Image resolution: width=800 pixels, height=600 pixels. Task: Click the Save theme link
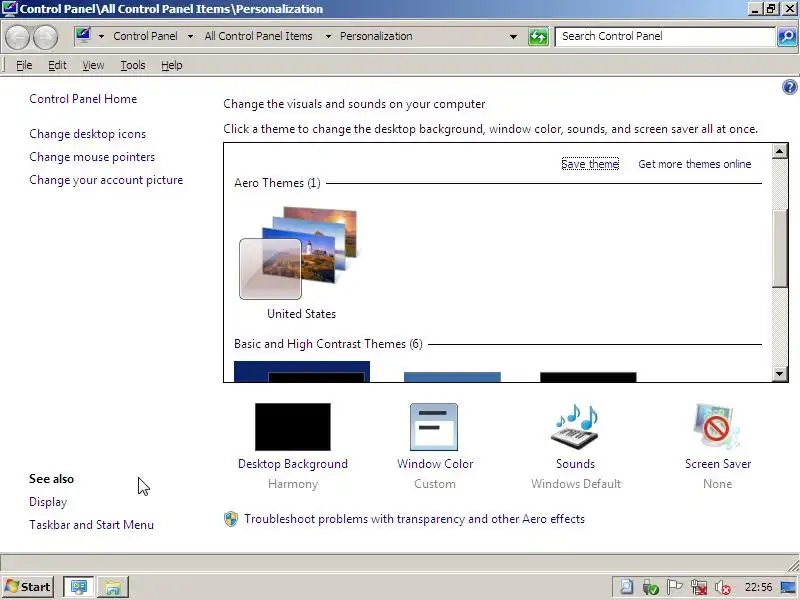[590, 164]
